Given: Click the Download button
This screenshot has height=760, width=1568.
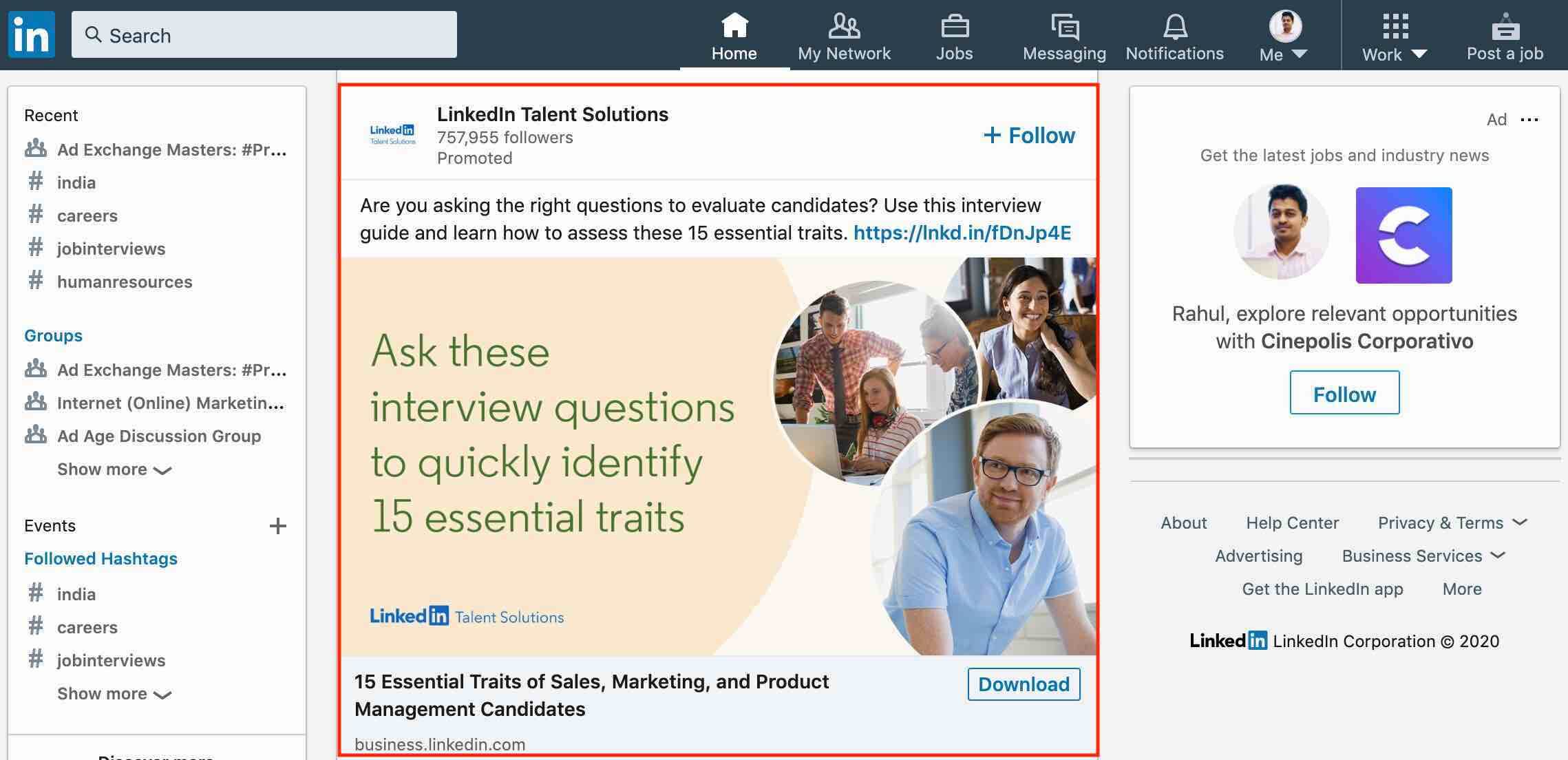Looking at the screenshot, I should pyautogui.click(x=1024, y=684).
